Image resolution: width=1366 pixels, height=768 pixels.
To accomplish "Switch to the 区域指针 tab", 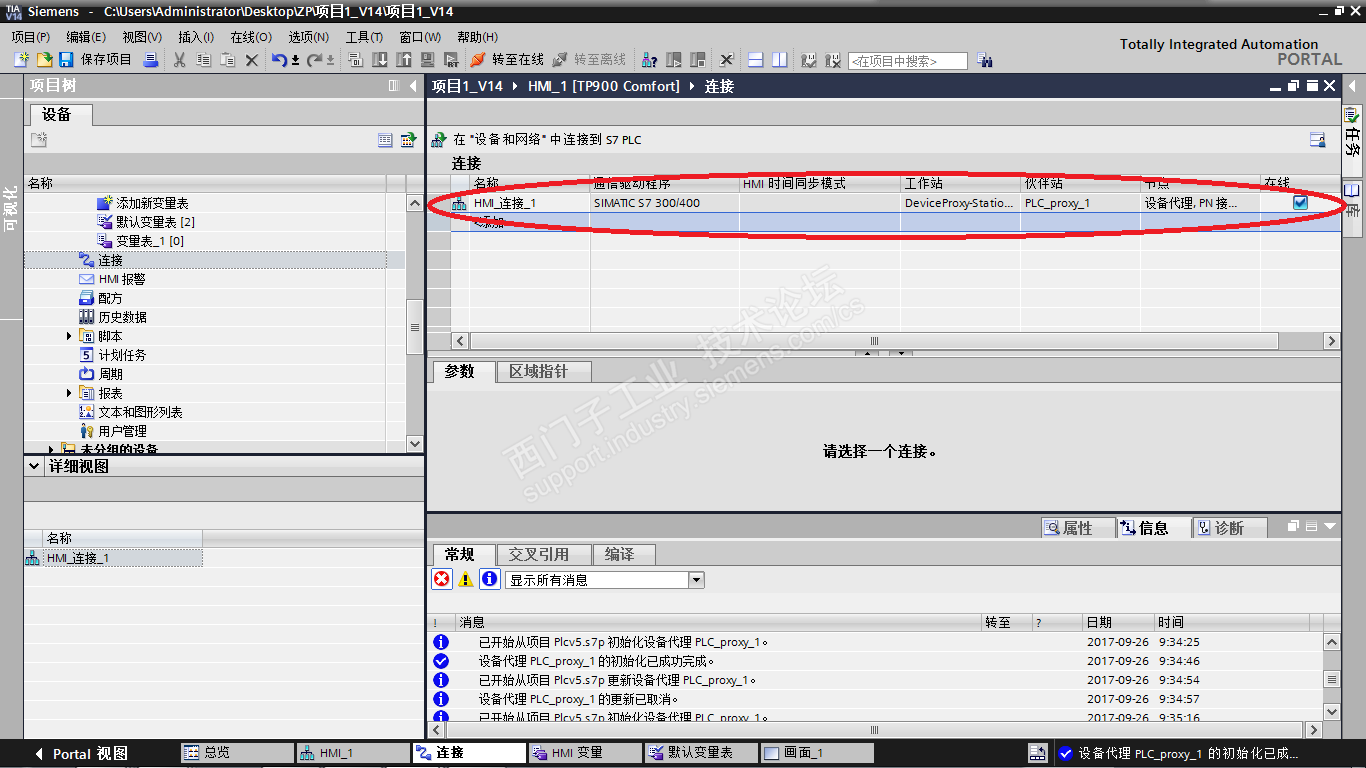I will click(544, 371).
